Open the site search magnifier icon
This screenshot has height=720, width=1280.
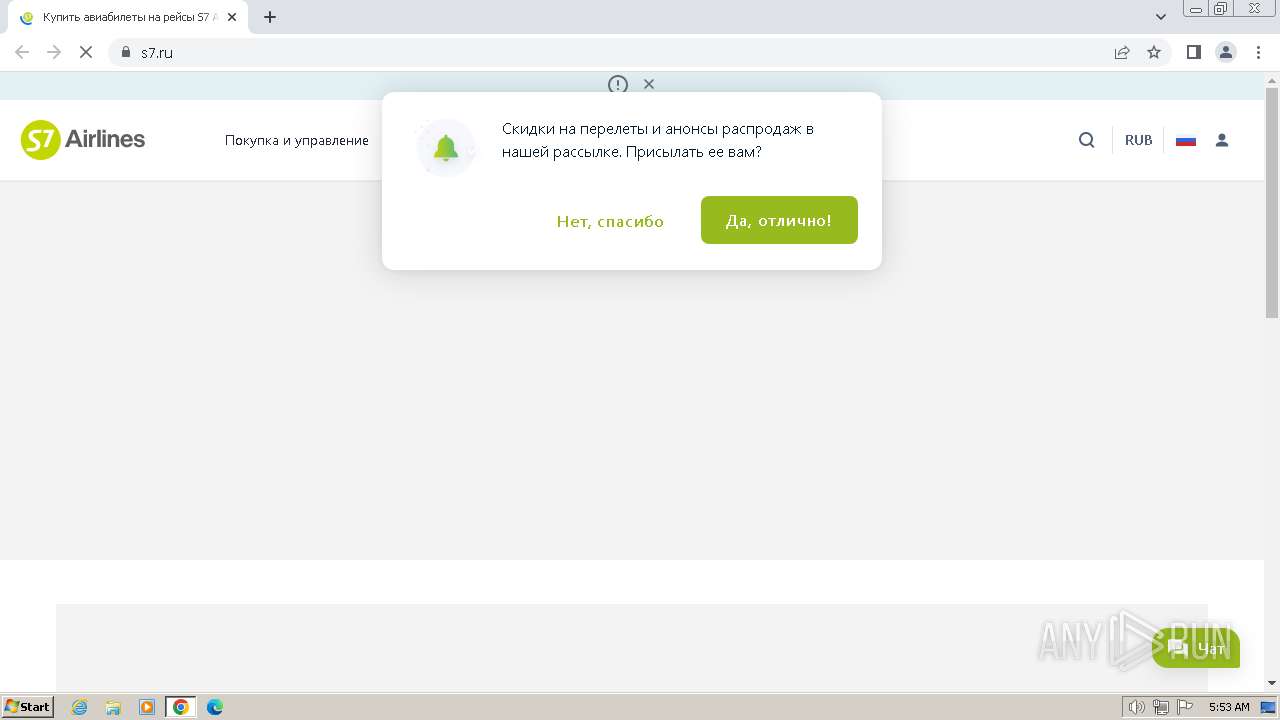pos(1087,140)
